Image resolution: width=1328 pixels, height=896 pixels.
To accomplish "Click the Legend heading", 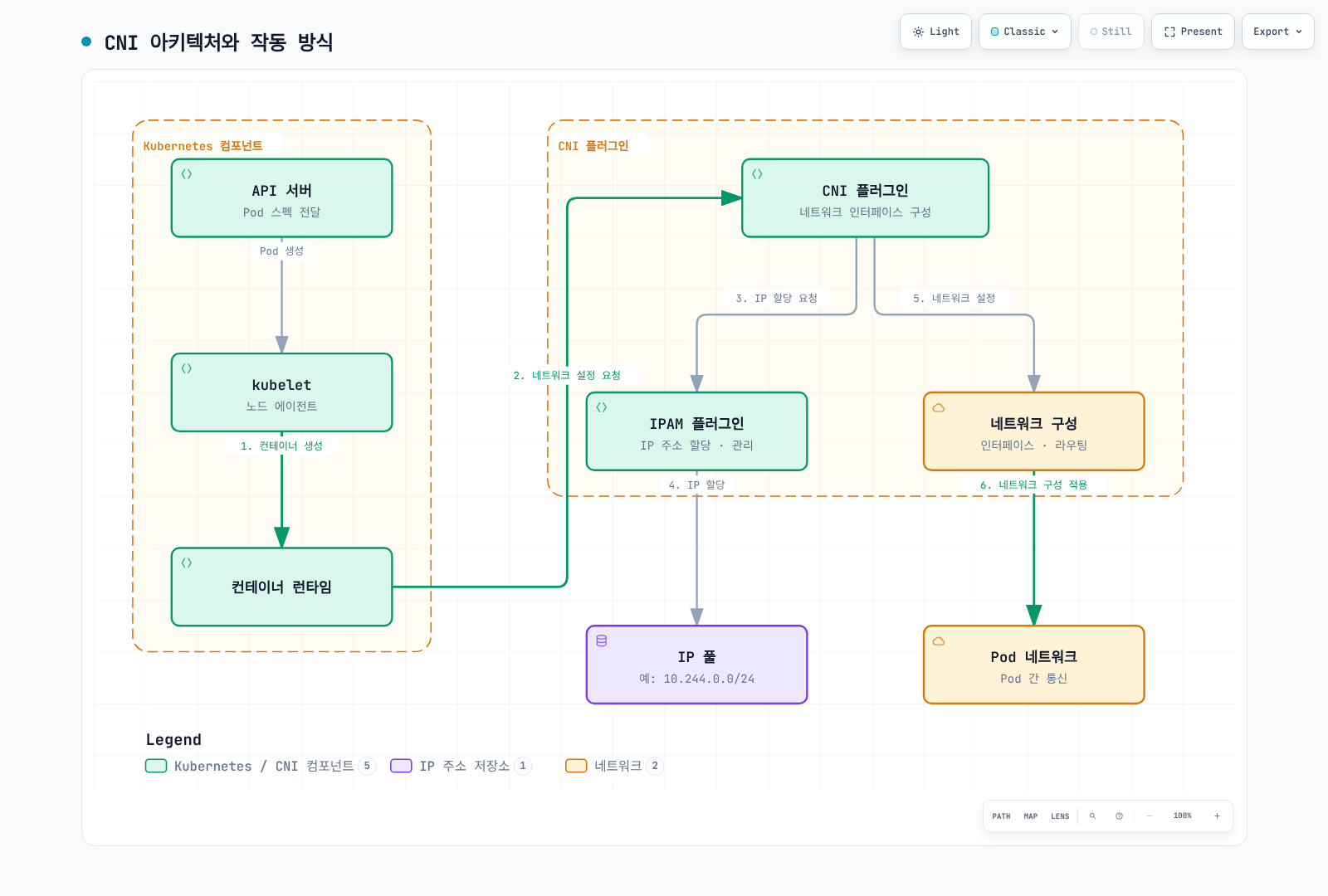I will pos(173,739).
